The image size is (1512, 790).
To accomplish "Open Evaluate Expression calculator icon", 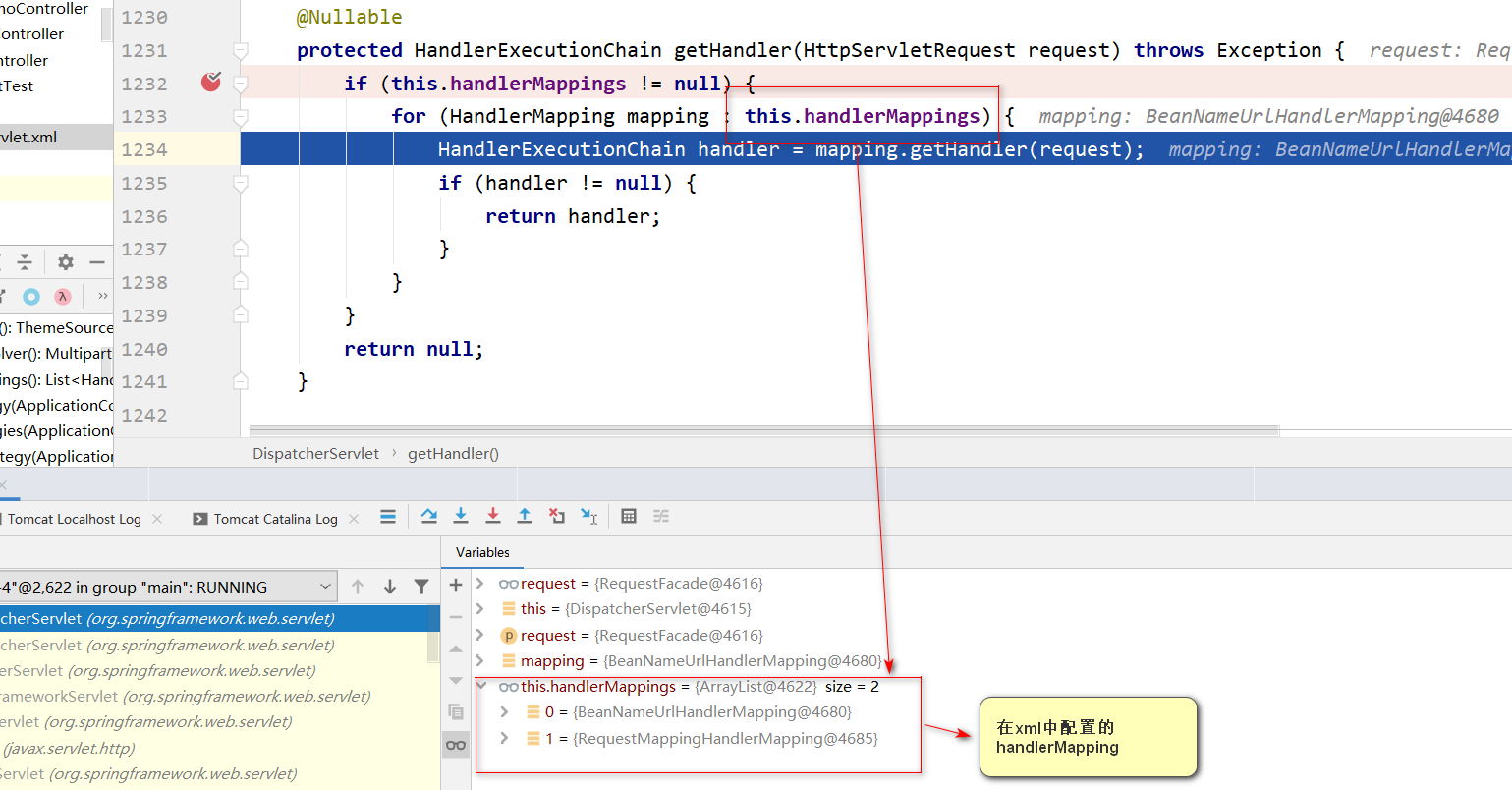I will click(629, 517).
